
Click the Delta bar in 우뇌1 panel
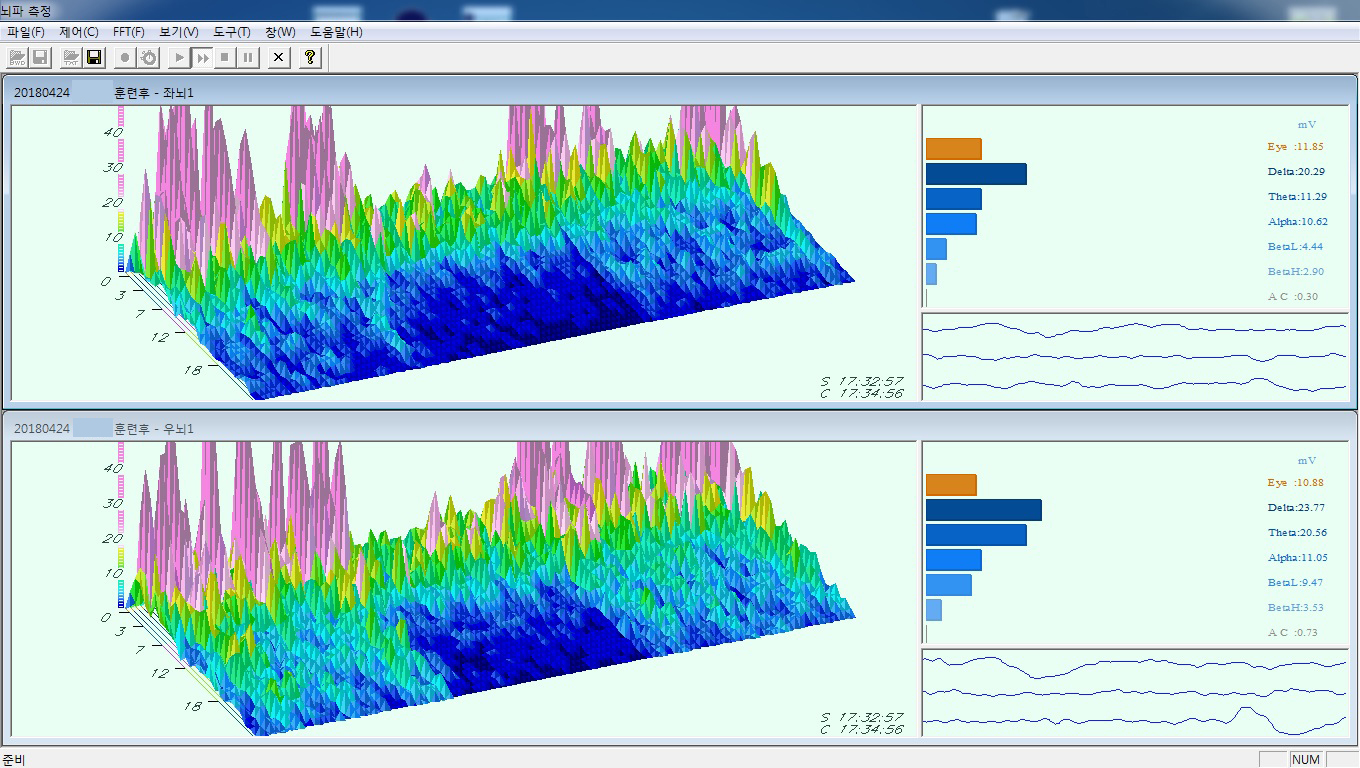point(983,510)
